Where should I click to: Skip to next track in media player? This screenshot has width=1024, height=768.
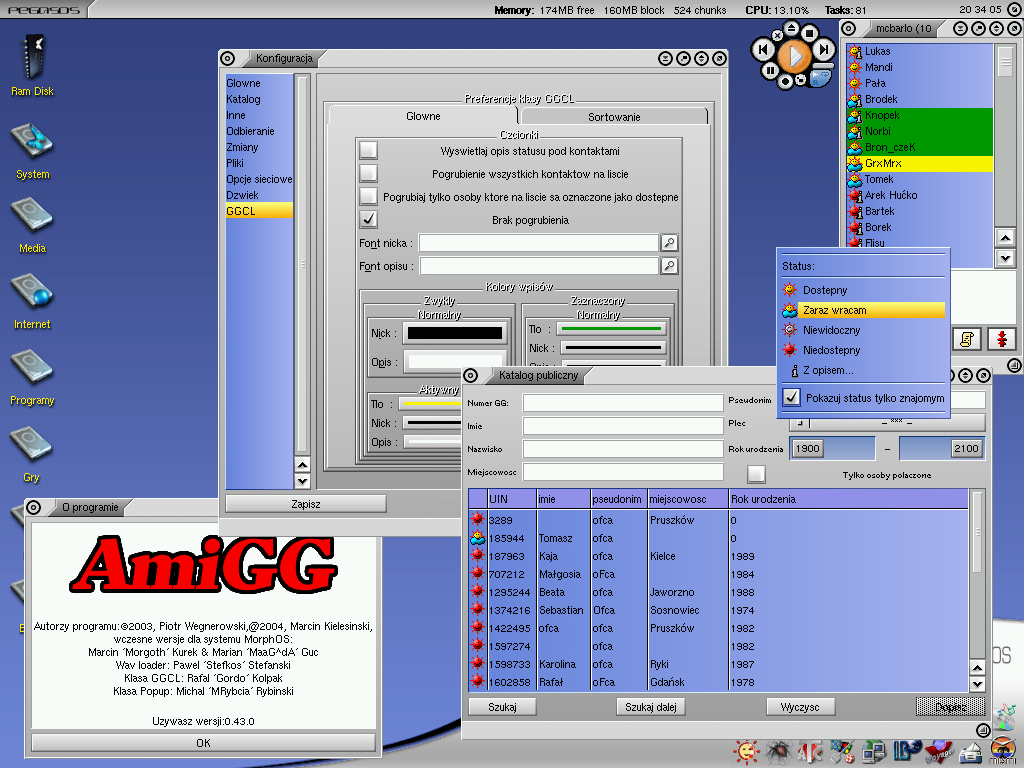coord(824,49)
